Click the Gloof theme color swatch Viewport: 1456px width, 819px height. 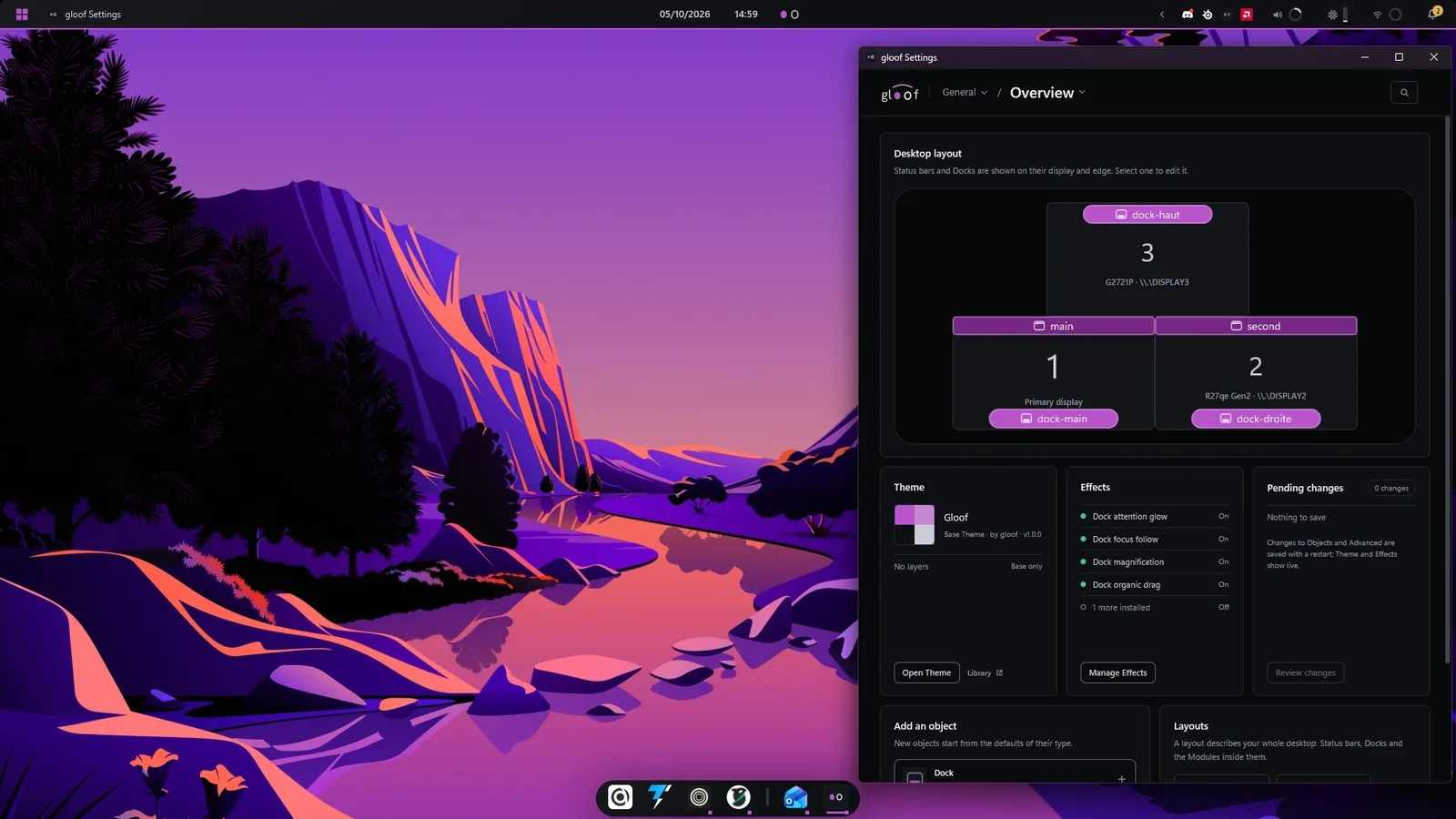tap(915, 525)
